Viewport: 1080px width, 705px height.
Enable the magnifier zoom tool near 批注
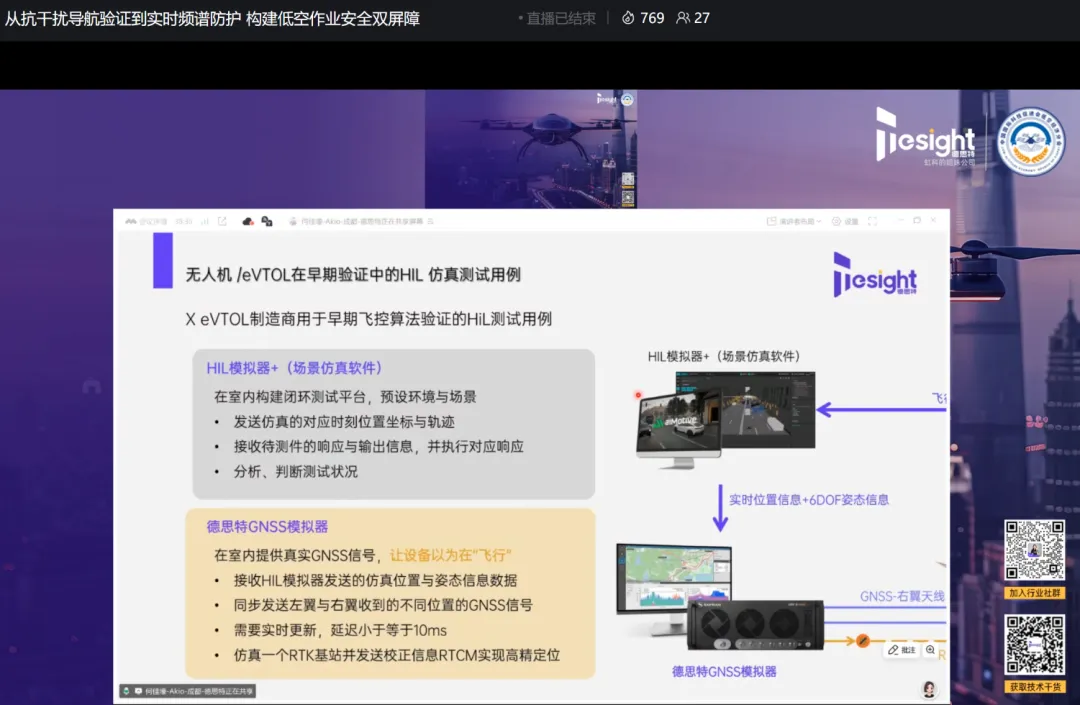tap(930, 649)
